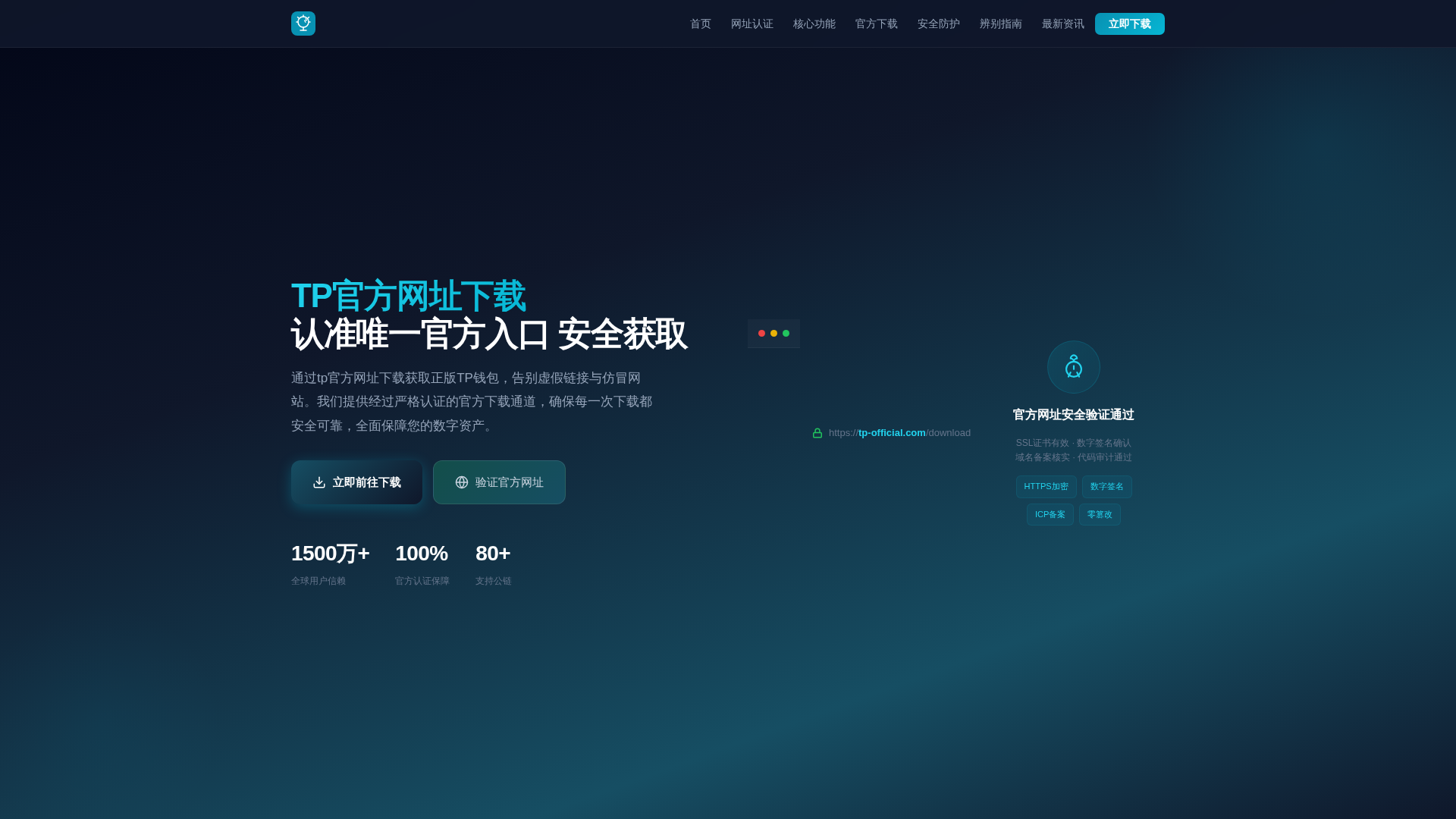Screen dimensions: 1456x819
Task: Click the hero description paragraph starting 通过tp官方网址
Action: point(472,402)
